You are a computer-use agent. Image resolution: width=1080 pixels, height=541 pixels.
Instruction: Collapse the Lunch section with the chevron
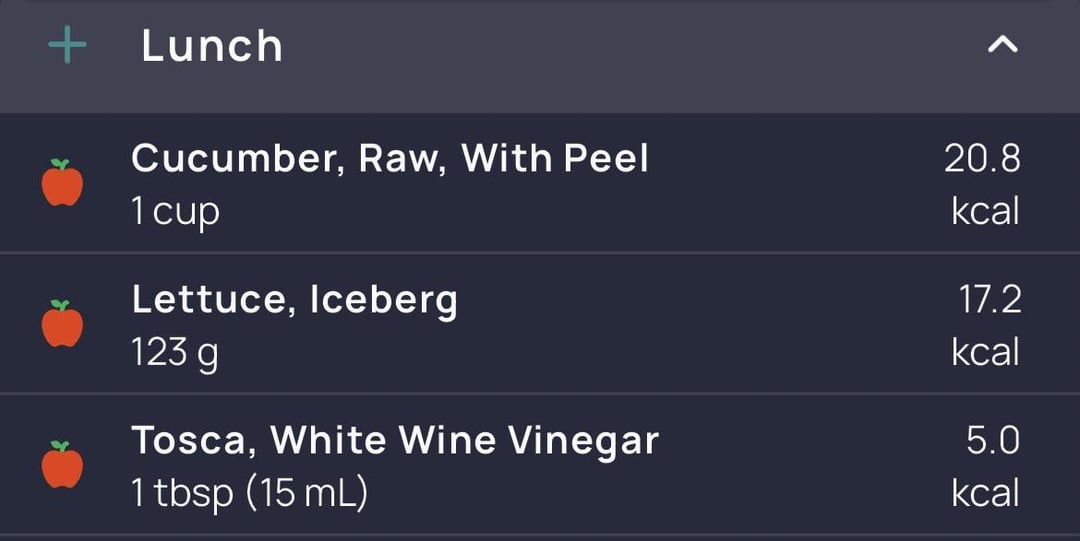tap(1003, 45)
